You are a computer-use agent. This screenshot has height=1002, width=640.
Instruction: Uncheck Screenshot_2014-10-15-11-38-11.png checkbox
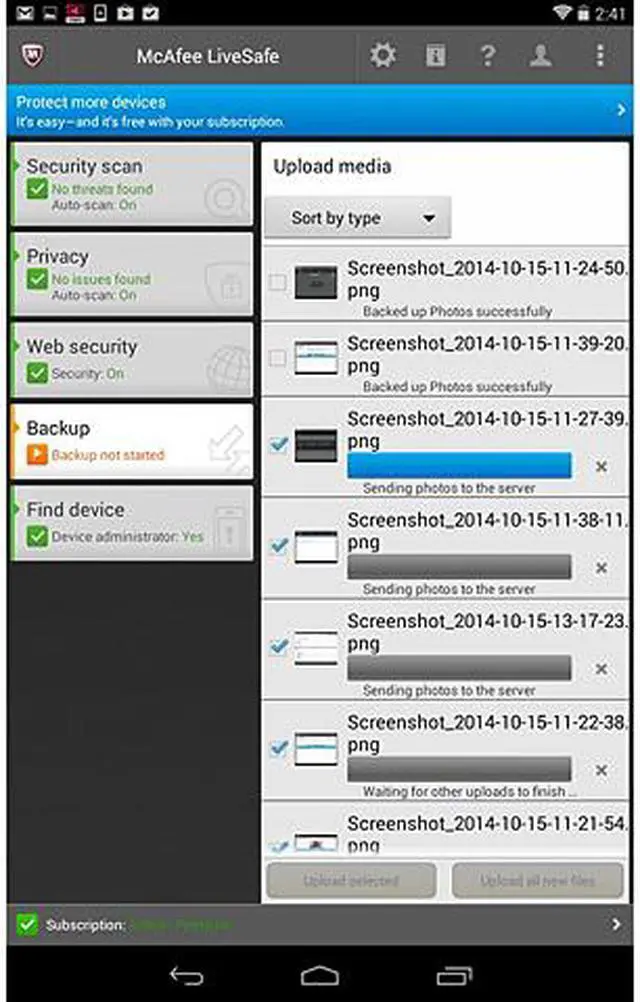pyautogui.click(x=278, y=546)
